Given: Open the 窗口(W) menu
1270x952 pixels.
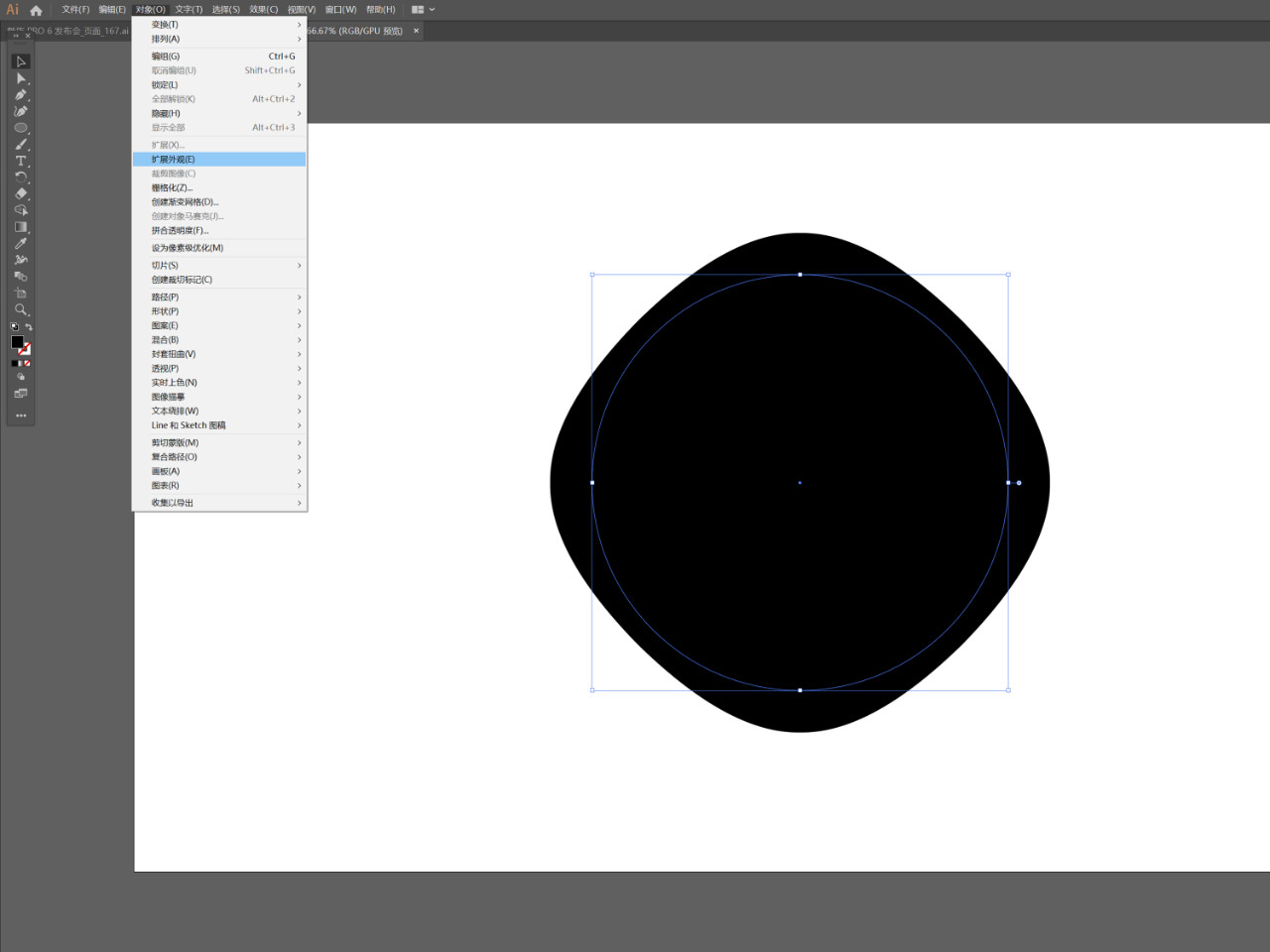Looking at the screenshot, I should (340, 9).
